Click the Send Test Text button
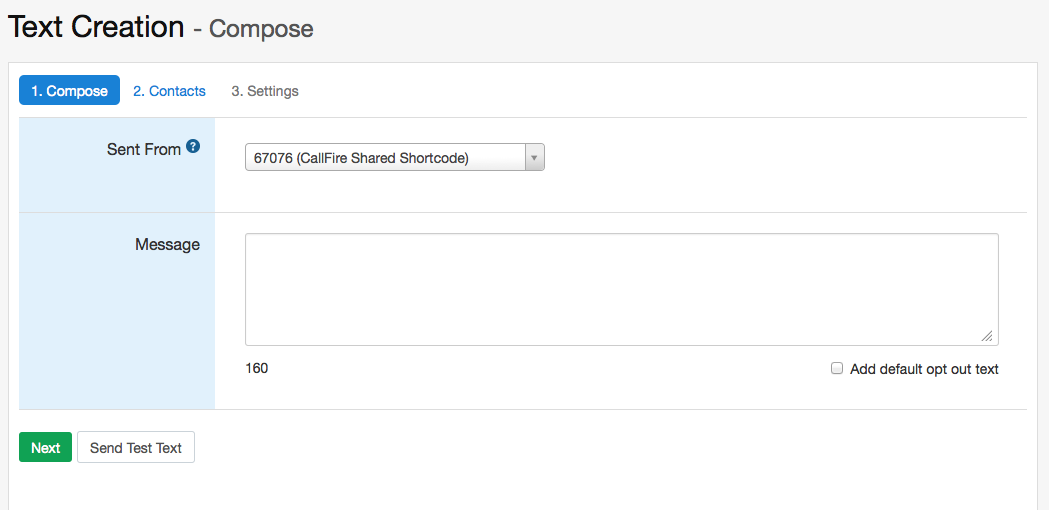The width and height of the screenshot is (1049, 510). [136, 448]
